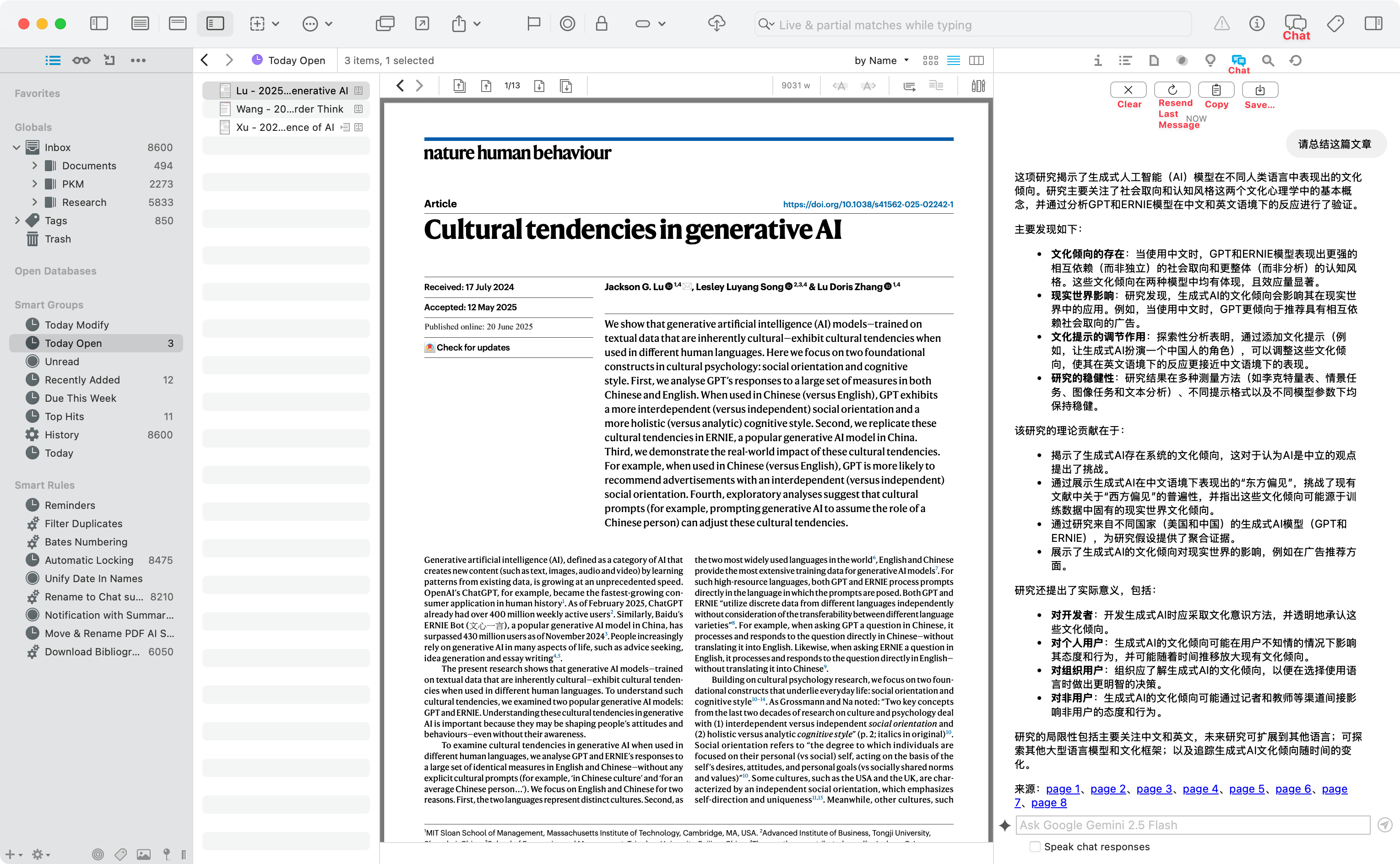Image resolution: width=1400 pixels, height=864 pixels.
Task: Switch to column view mode
Action: [977, 60]
